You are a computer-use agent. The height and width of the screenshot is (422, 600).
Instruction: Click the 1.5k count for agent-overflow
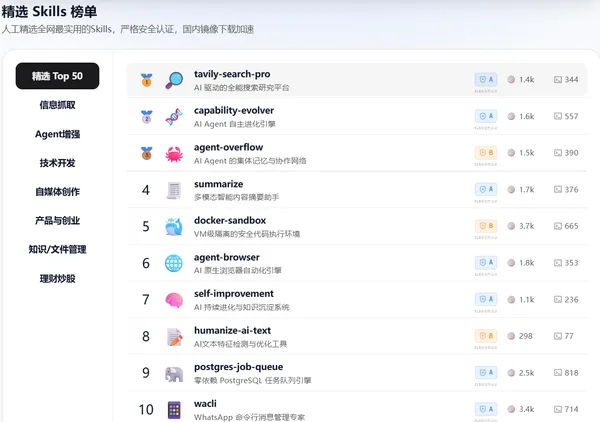(527, 153)
